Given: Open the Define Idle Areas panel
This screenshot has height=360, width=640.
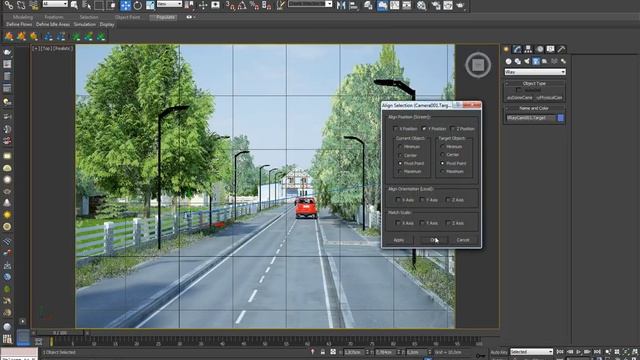Looking at the screenshot, I should [53, 24].
